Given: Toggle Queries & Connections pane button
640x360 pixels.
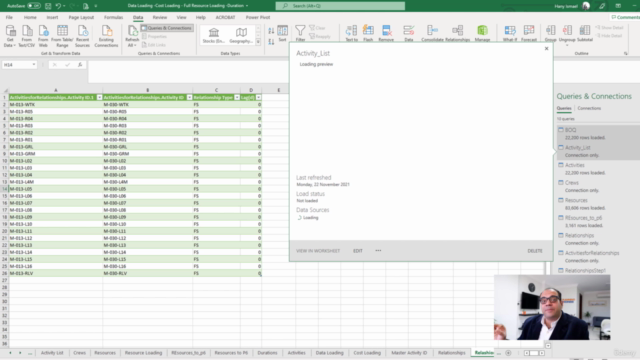Looking at the screenshot, I should coord(167,28).
